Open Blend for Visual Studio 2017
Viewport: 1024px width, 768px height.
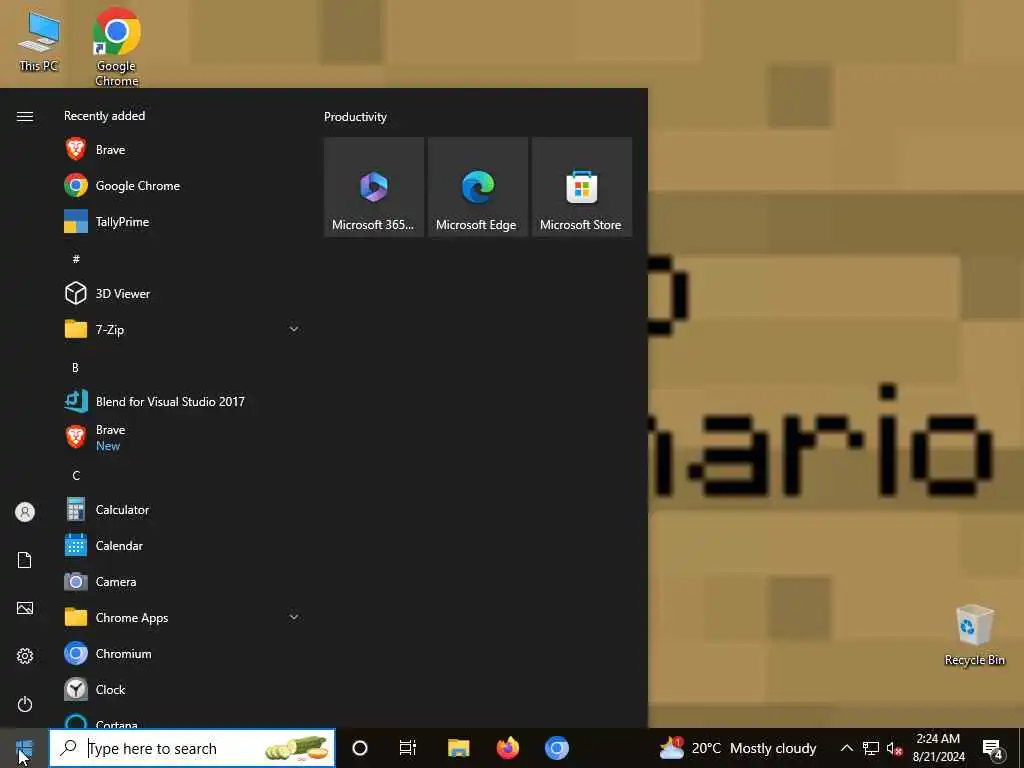(183, 401)
